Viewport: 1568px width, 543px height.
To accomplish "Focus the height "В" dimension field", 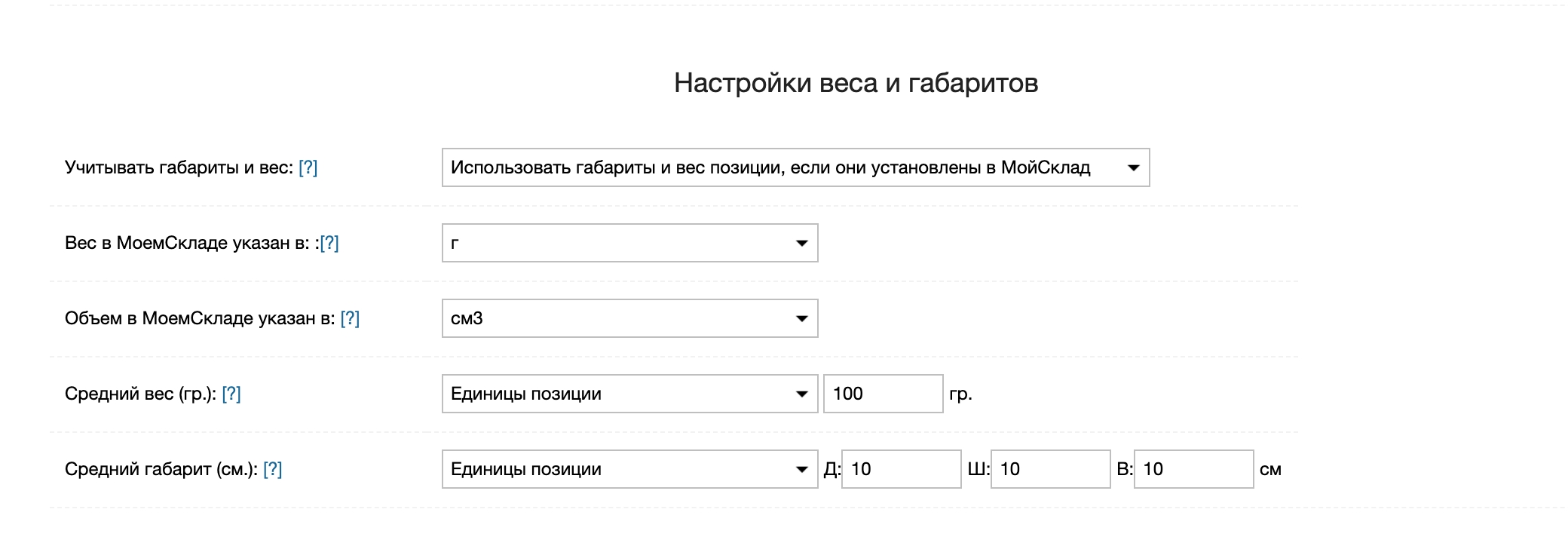I will pos(1193,469).
